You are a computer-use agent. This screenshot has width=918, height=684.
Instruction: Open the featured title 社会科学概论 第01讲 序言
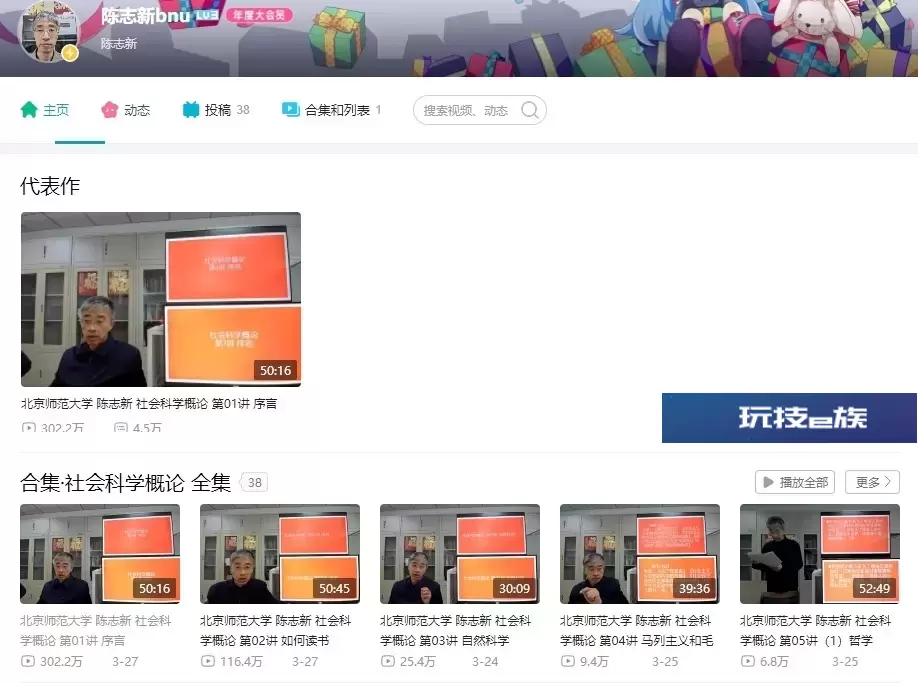coord(149,403)
